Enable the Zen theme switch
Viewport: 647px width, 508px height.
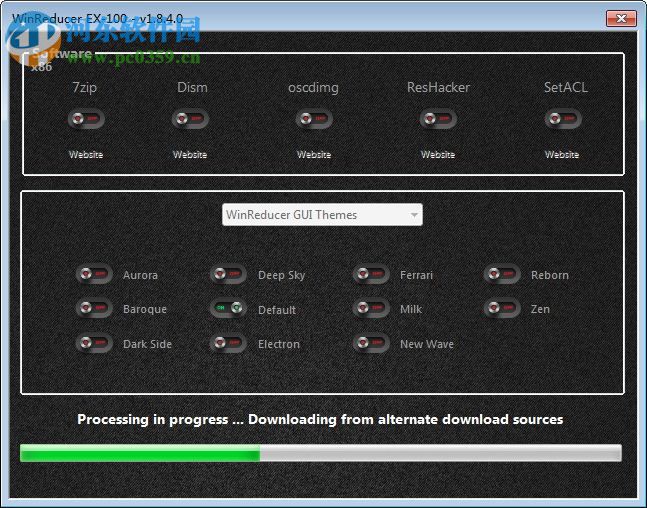502,308
